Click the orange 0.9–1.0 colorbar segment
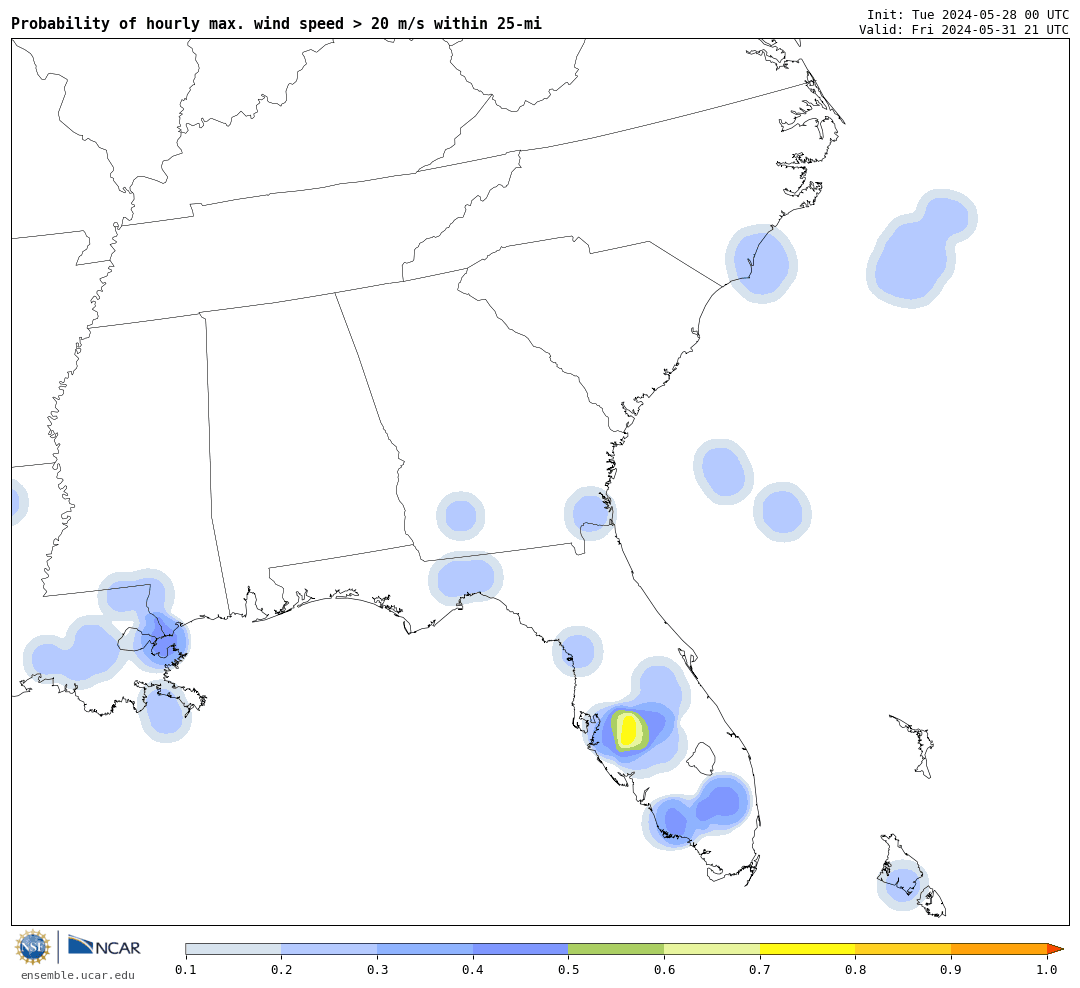Image resolution: width=1080 pixels, height=988 pixels. pyautogui.click(x=999, y=949)
